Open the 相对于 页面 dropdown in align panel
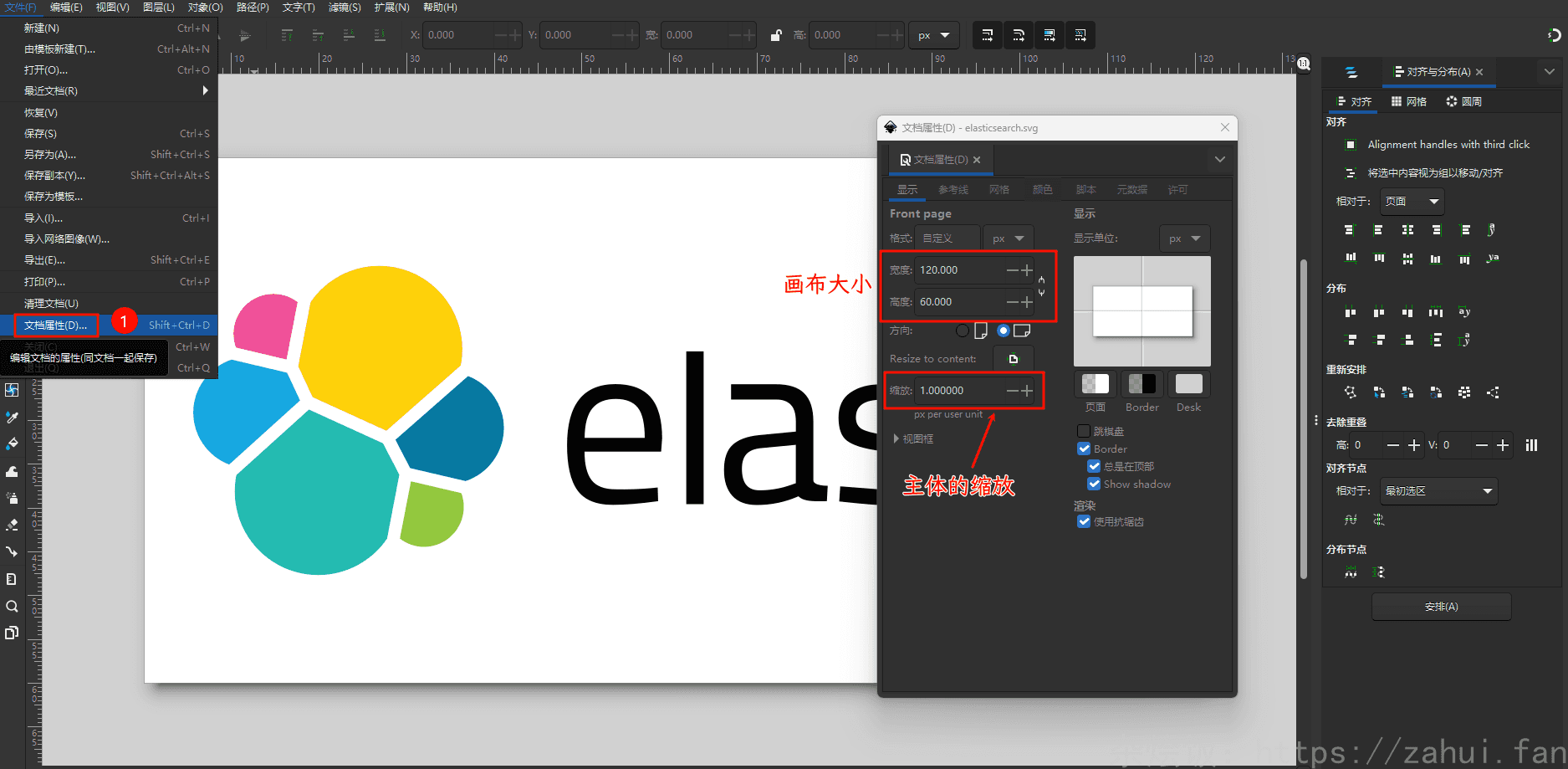This screenshot has height=769, width=1568. [x=1412, y=202]
